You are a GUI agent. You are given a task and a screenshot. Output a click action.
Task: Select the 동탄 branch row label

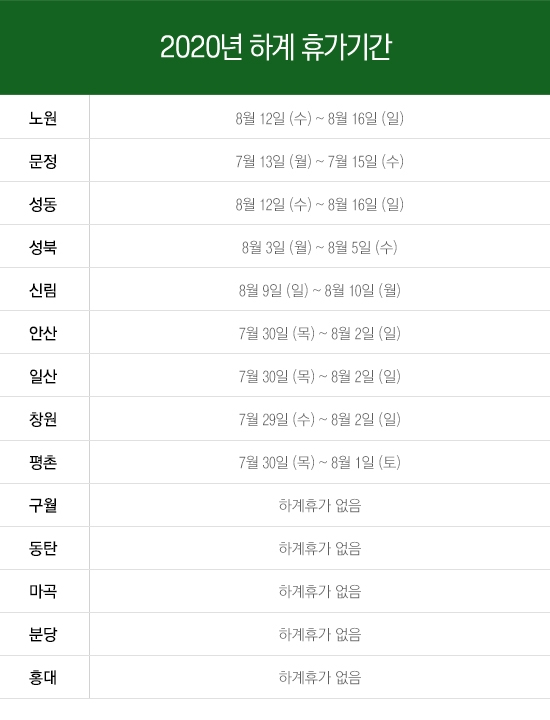click(43, 548)
